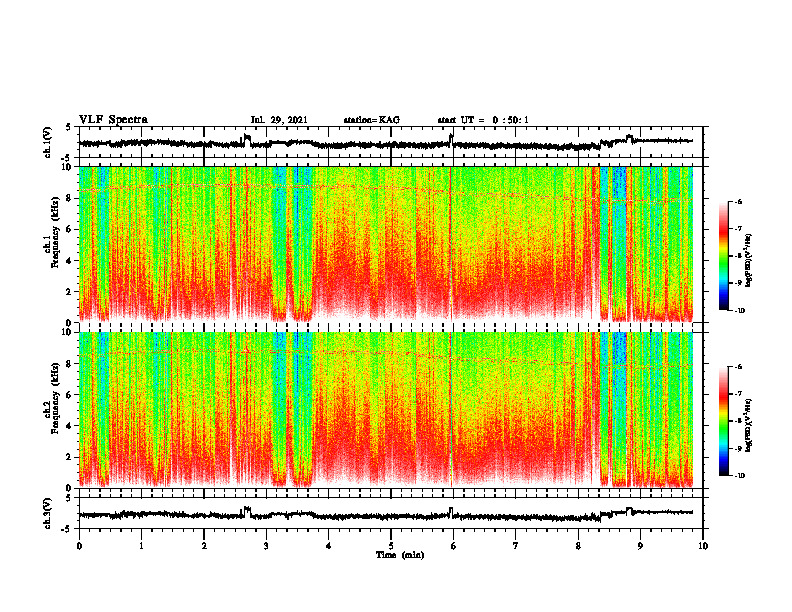Click the ch.1 colorbar "-7" tick value
Image resolution: width=792 pixels, height=612 pixels.
(738, 229)
